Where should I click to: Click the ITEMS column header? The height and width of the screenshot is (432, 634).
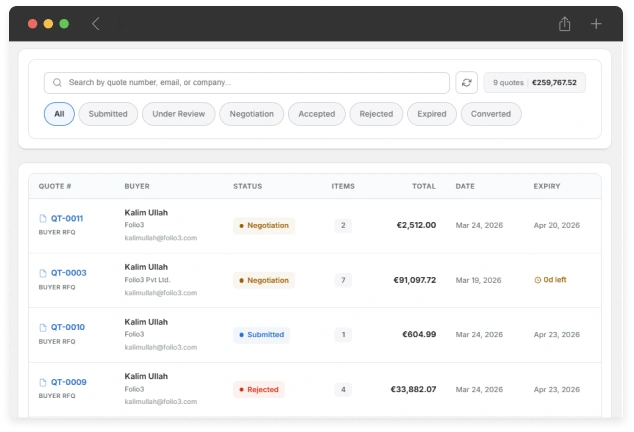click(x=343, y=186)
